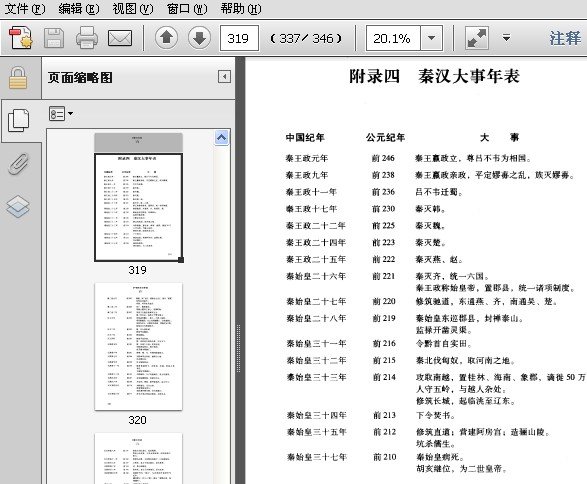Go to next page with down arrow

[x=199, y=38]
